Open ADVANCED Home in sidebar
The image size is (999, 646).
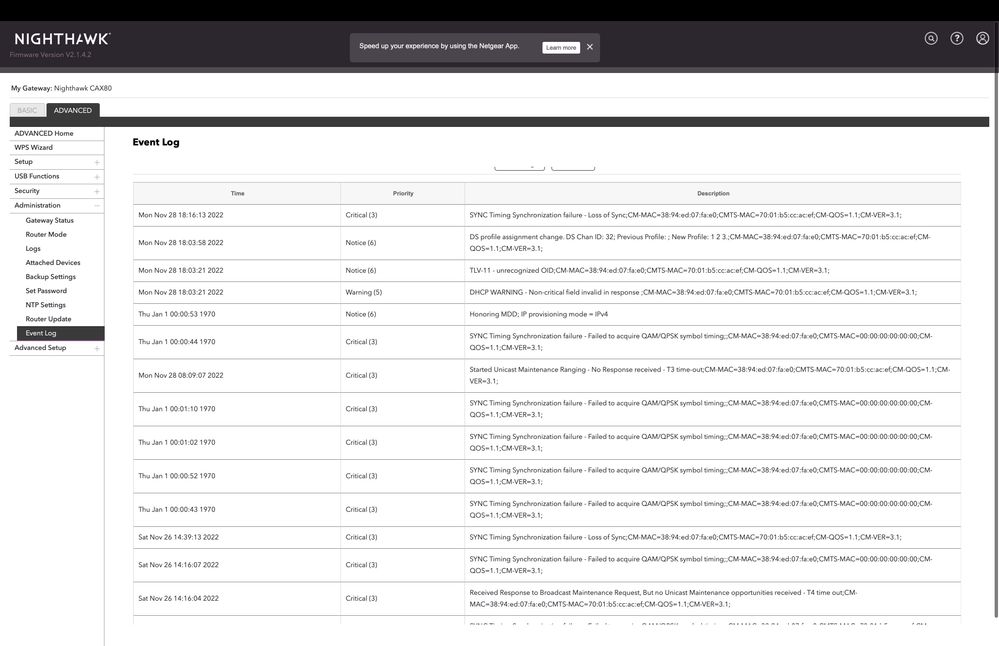44,133
